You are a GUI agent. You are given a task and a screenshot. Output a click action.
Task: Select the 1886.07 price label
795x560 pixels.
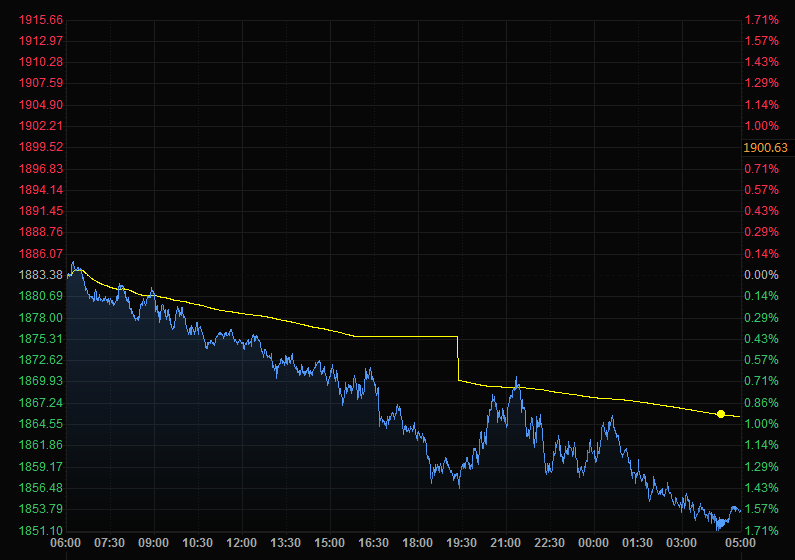[41, 254]
